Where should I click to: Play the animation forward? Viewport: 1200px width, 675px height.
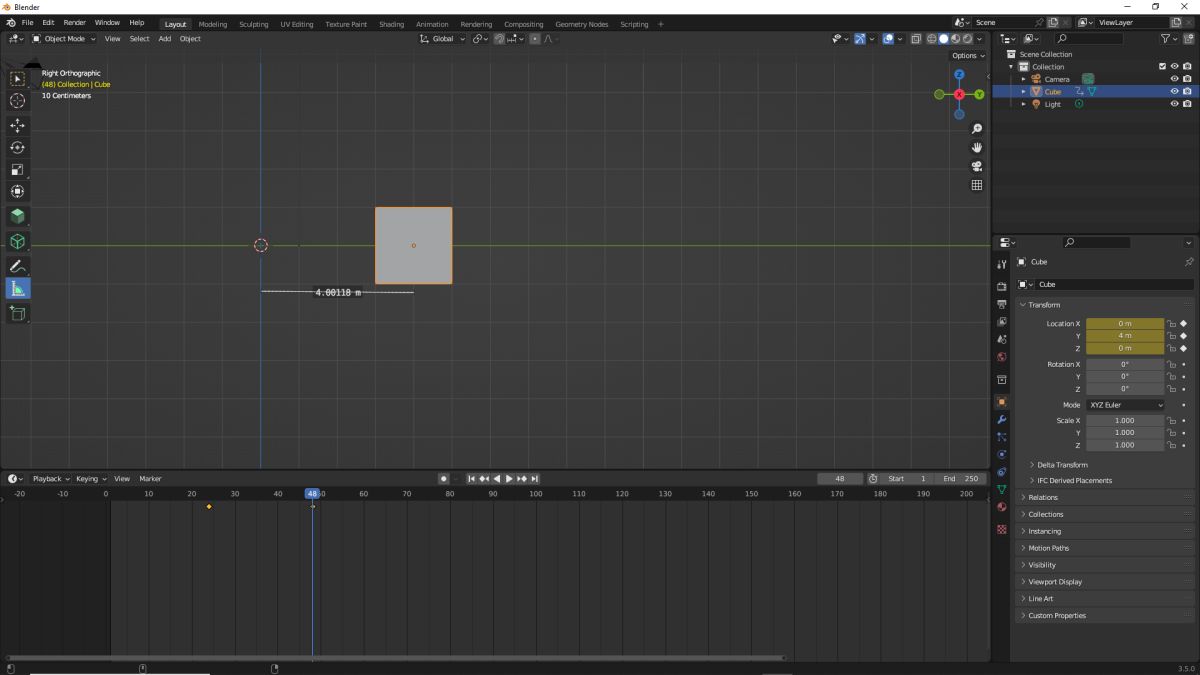point(509,479)
